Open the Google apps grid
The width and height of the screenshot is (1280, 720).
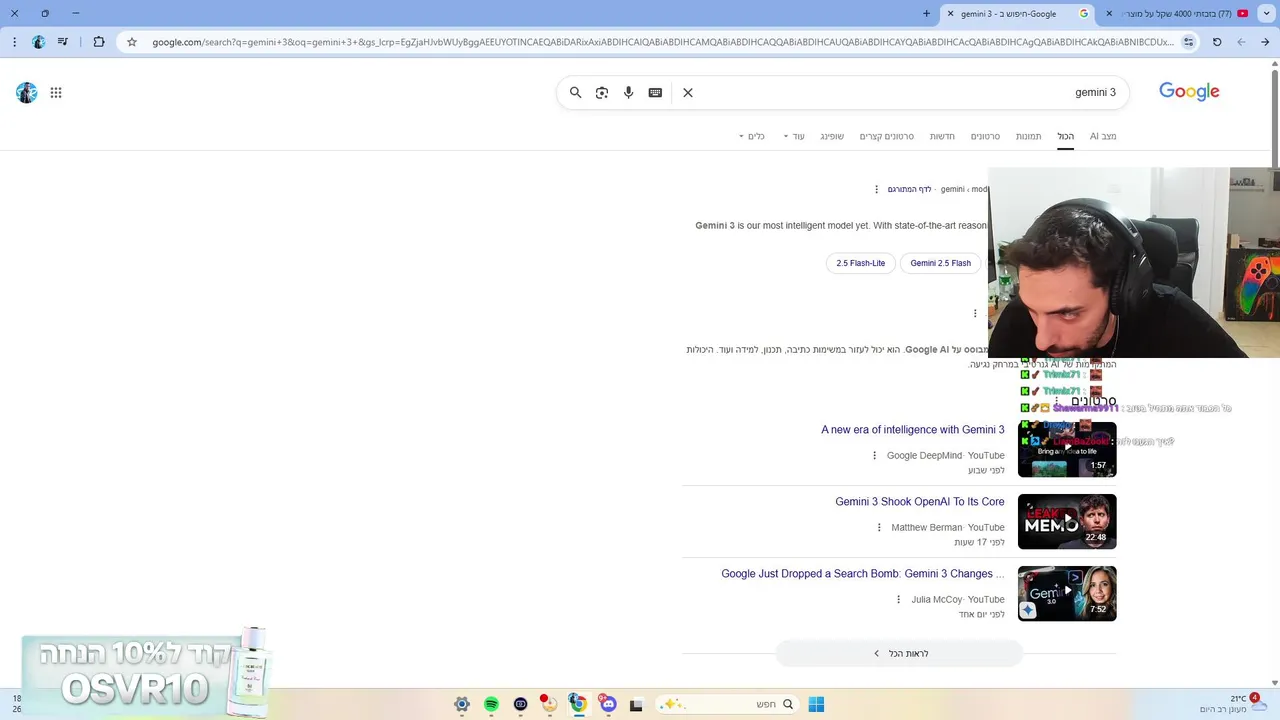coord(56,93)
